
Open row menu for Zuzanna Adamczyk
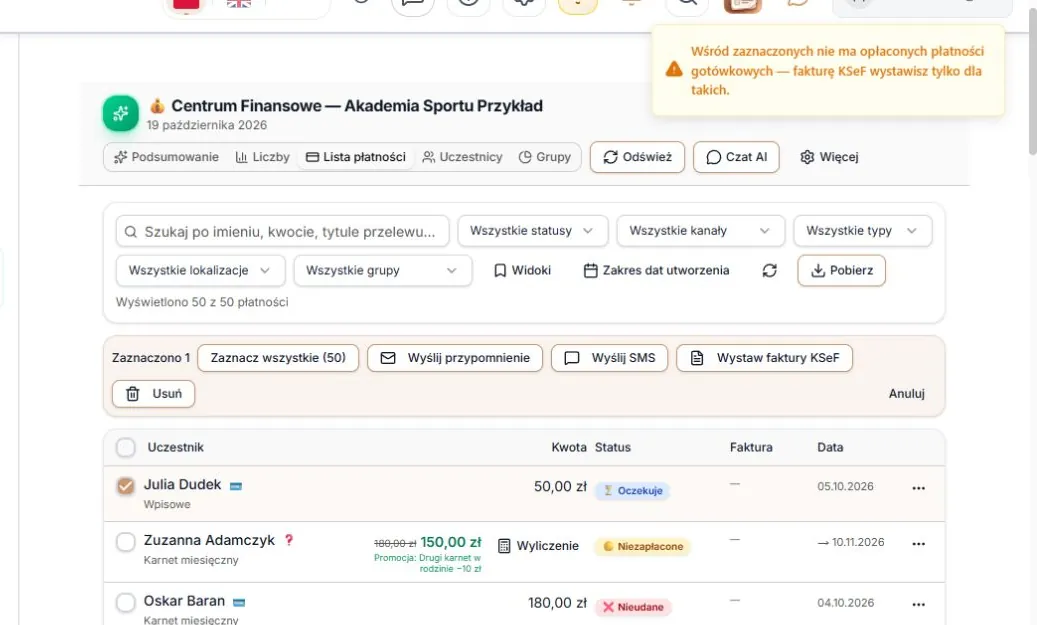918,544
